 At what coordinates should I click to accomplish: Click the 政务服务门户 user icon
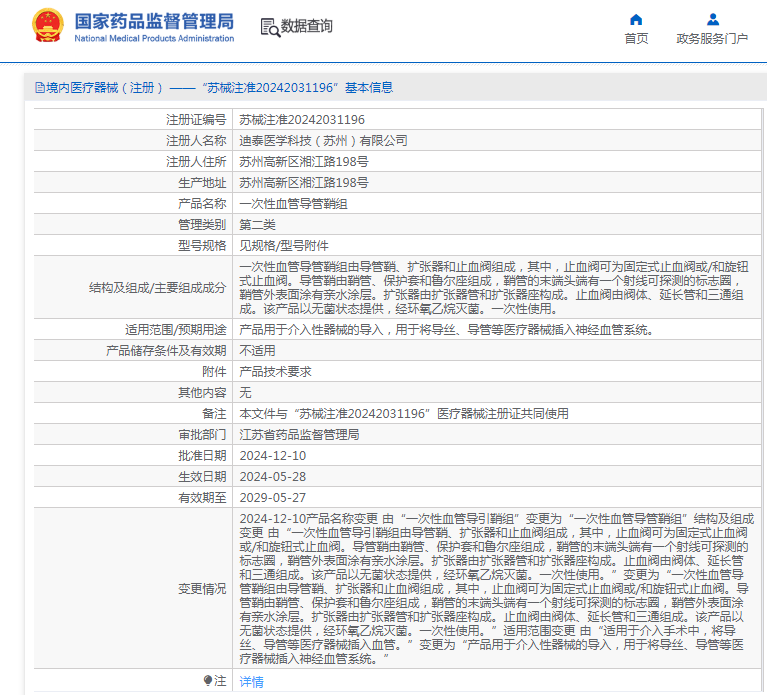[x=713, y=20]
